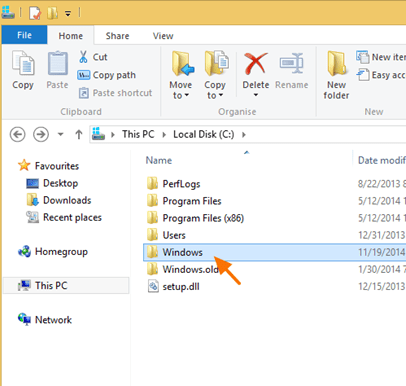Select the Windows folder row
The width and height of the screenshot is (406, 386).
pos(275,252)
